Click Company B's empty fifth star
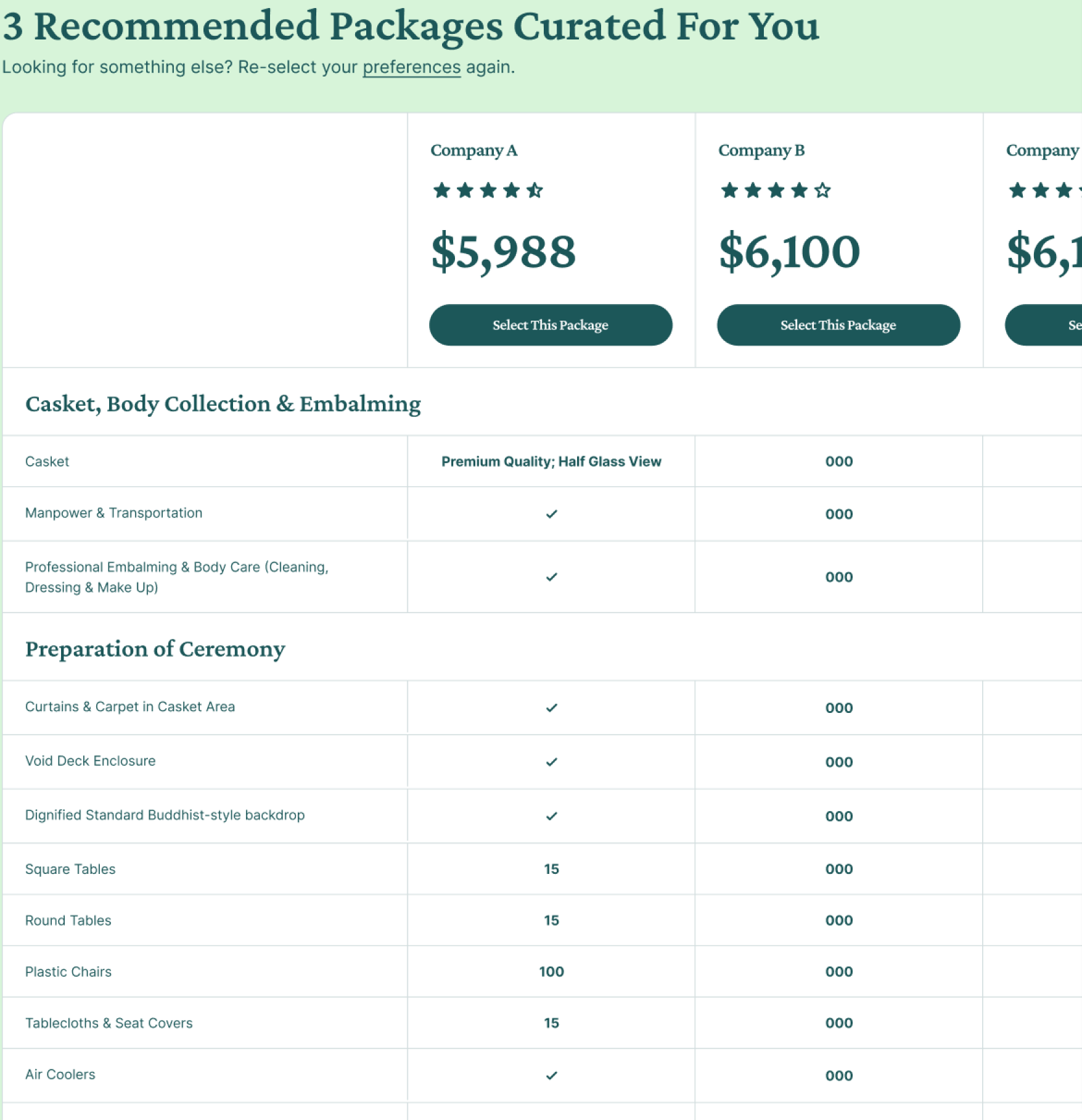The image size is (1082, 1120). (822, 190)
